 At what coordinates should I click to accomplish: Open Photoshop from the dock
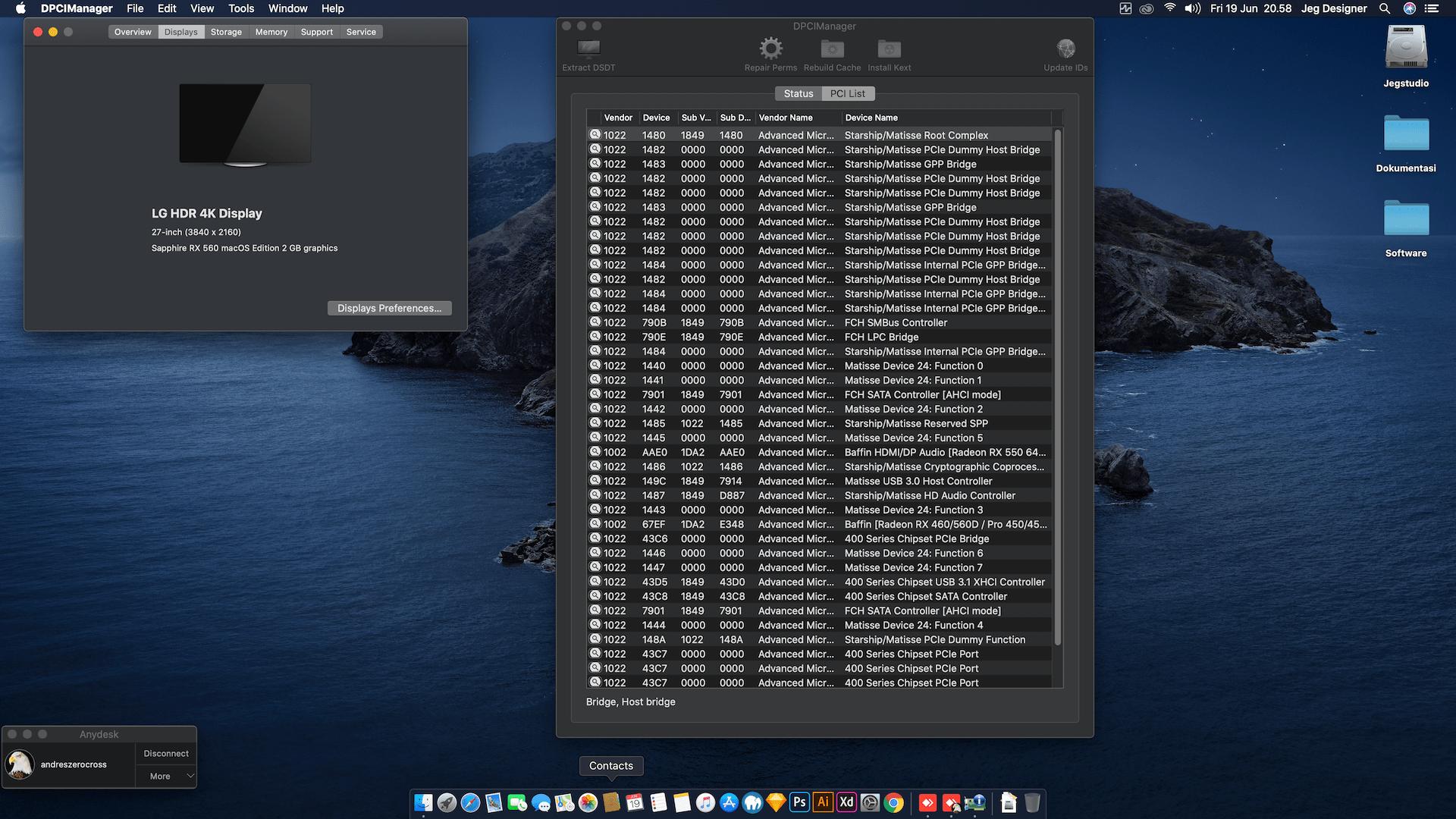[x=799, y=802]
